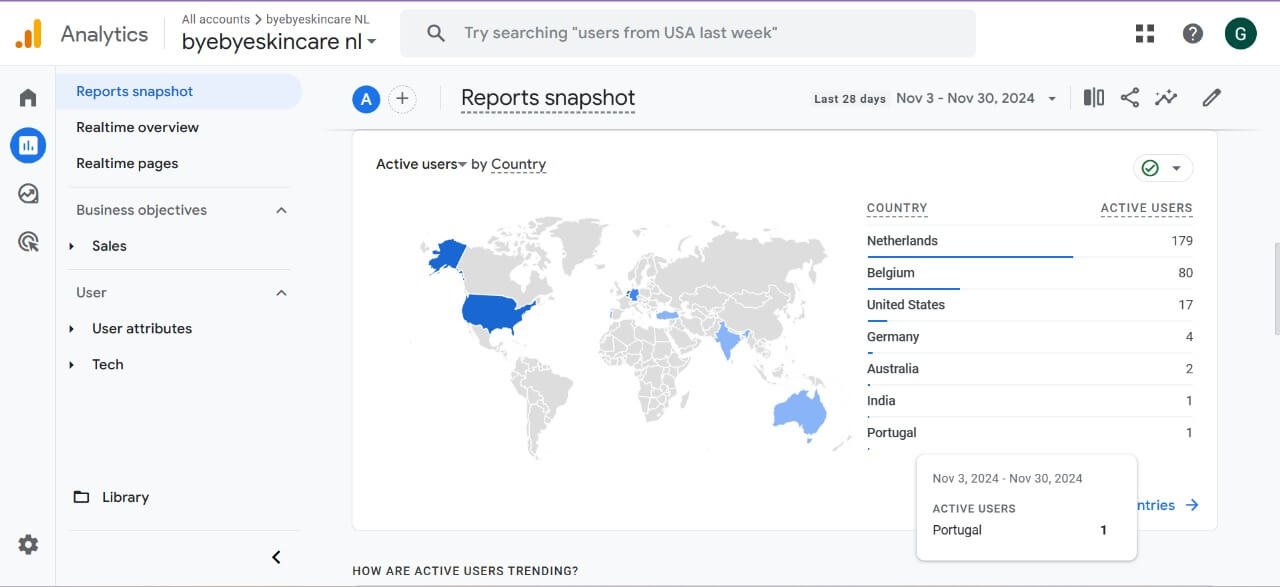Image resolution: width=1280 pixels, height=587 pixels.
Task: Select the Australia row
Action: click(x=1030, y=369)
